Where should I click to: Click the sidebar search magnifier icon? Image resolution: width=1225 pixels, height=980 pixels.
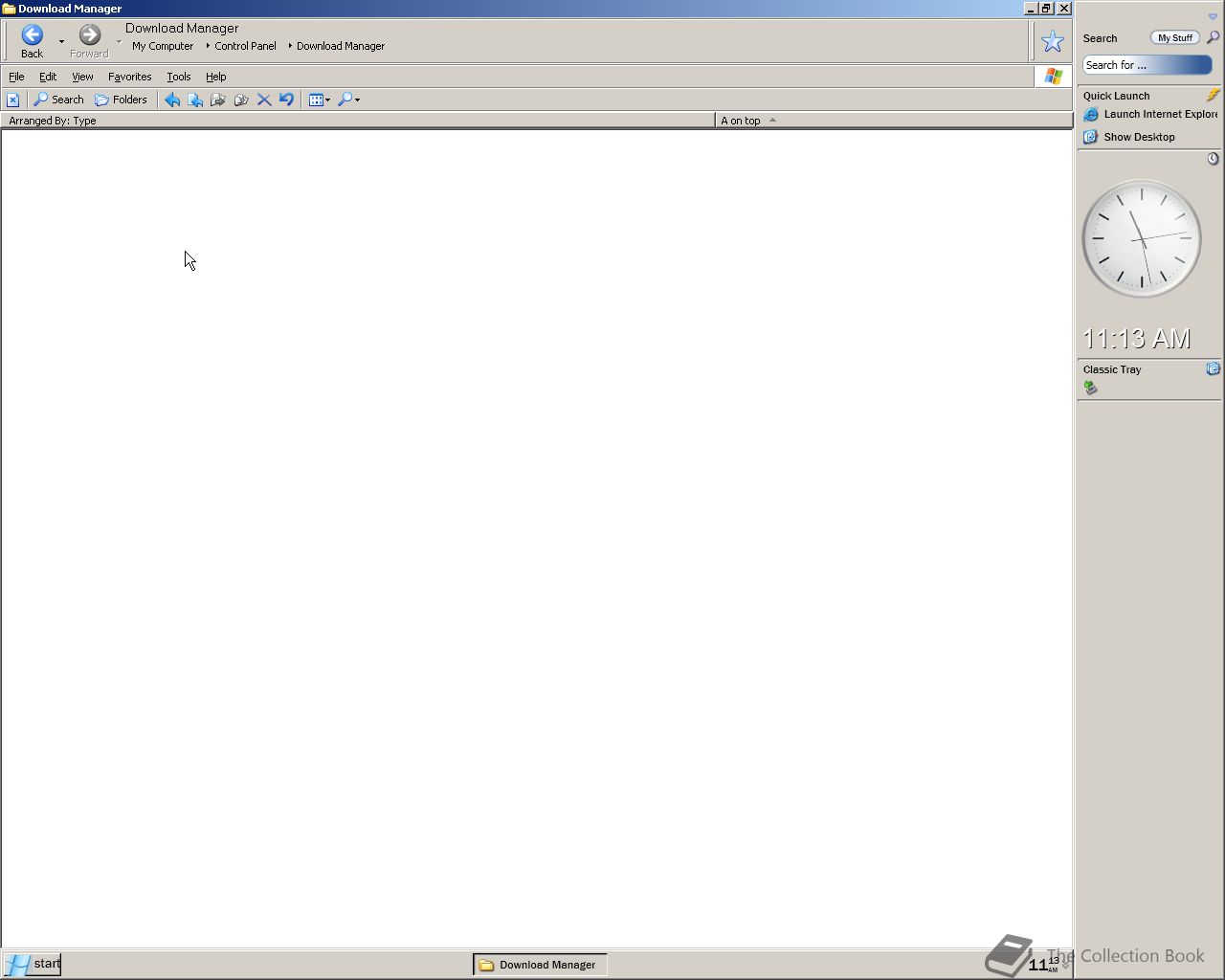coord(1213,37)
